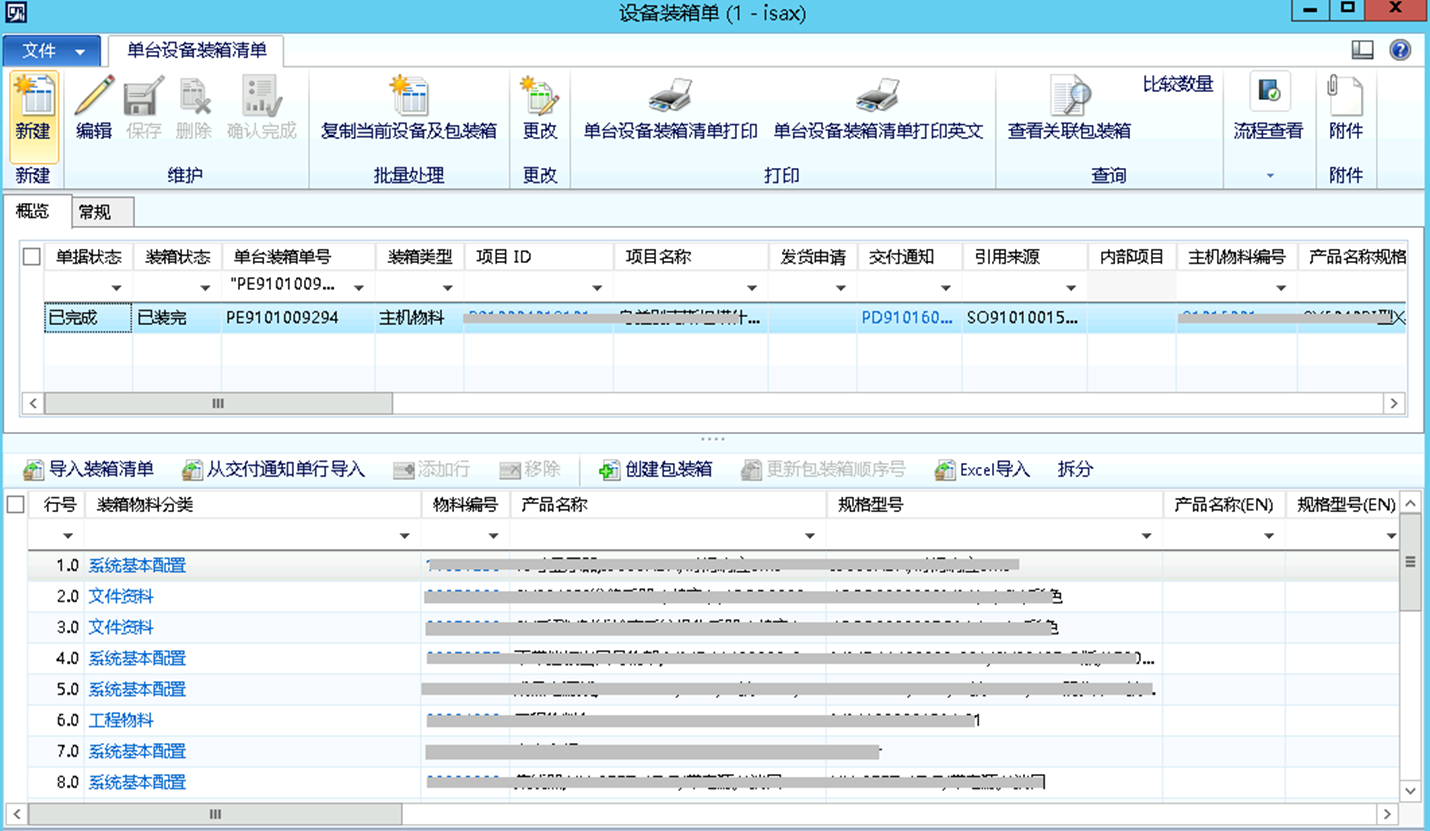1430x831 pixels.
Task: Open 装箱类型 filter dropdown arrow
Action: [x=448, y=289]
